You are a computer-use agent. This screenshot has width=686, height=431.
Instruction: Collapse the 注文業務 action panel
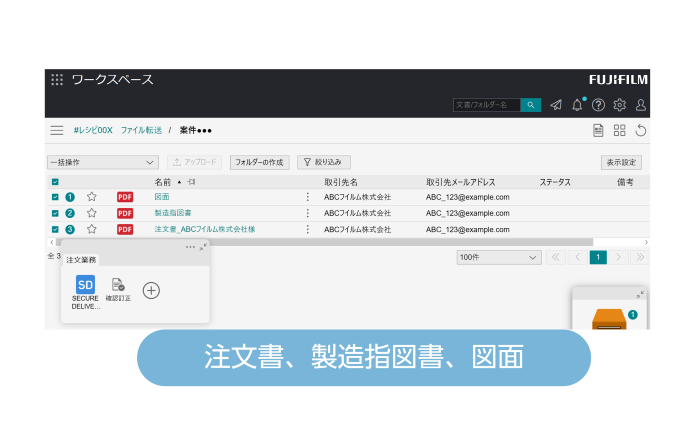203,247
